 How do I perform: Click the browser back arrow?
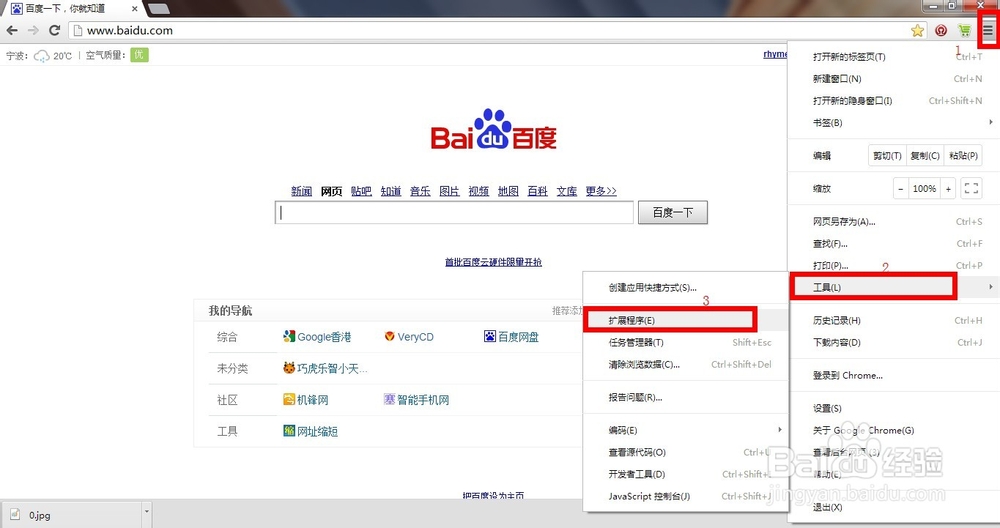[x=12, y=30]
